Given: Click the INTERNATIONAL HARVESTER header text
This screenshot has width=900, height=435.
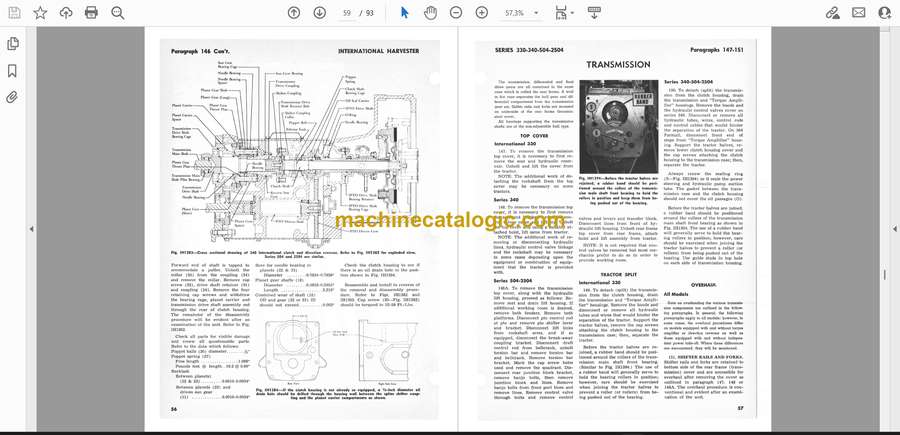Looking at the screenshot, I should pyautogui.click(x=378, y=51).
